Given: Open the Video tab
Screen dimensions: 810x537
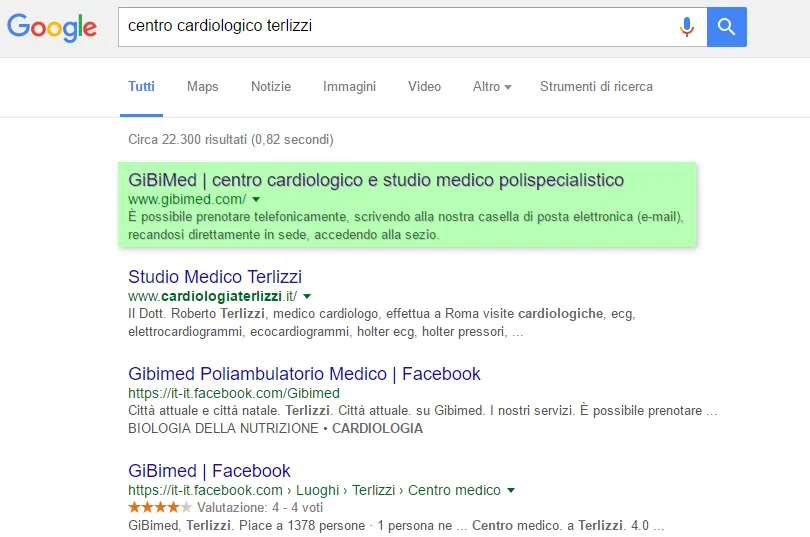Looking at the screenshot, I should (x=424, y=87).
